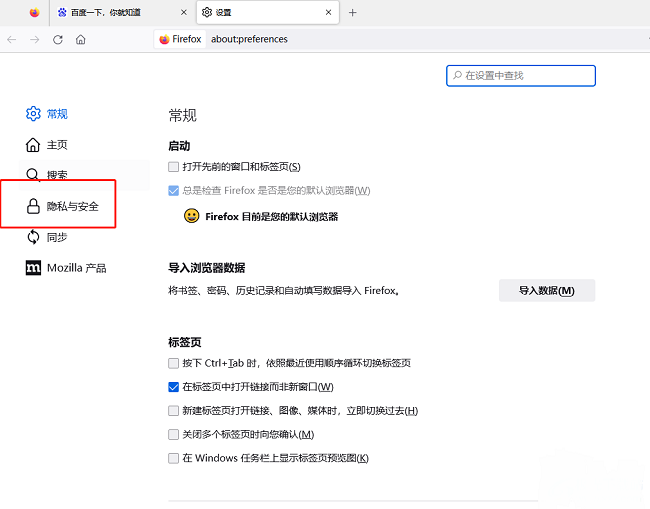Image resolution: width=650 pixels, height=509 pixels.
Task: Click the 标签页 section heading
Action: (184, 342)
